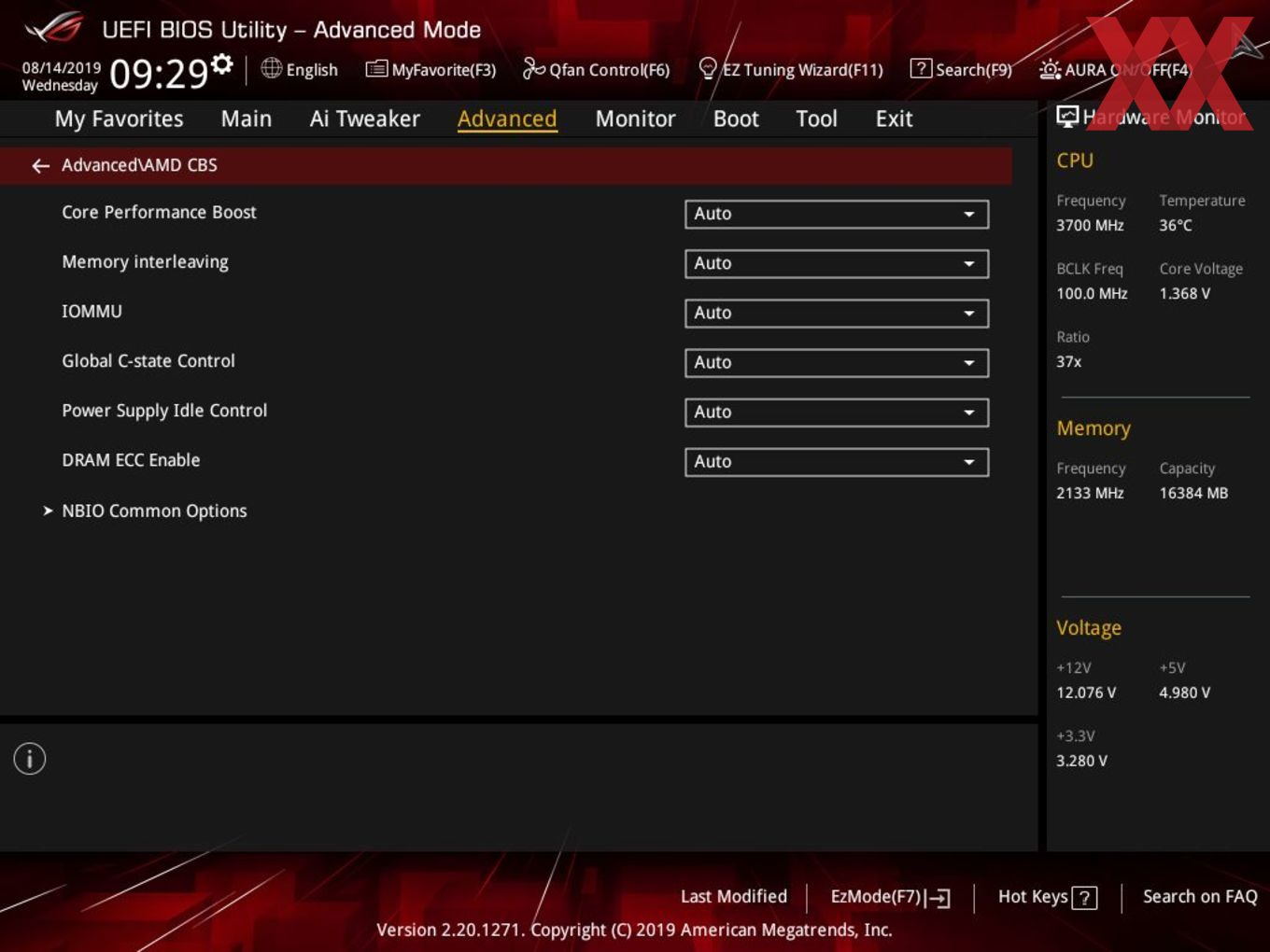Screen dimensions: 1270x952
Task: Click the back arrow beside Advanced\AMD CBS
Action: click(x=40, y=166)
